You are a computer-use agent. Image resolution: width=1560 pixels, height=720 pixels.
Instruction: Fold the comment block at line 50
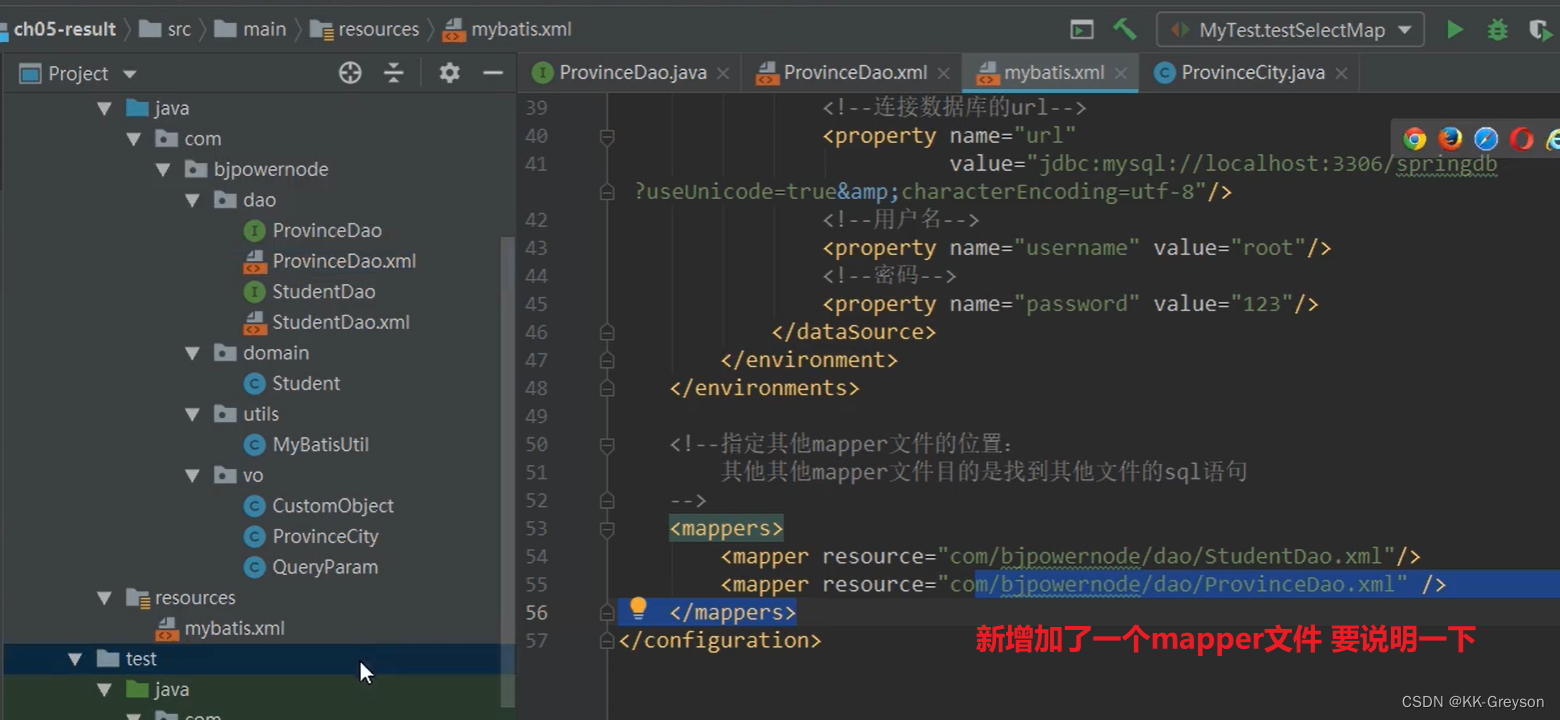pyautogui.click(x=606, y=444)
